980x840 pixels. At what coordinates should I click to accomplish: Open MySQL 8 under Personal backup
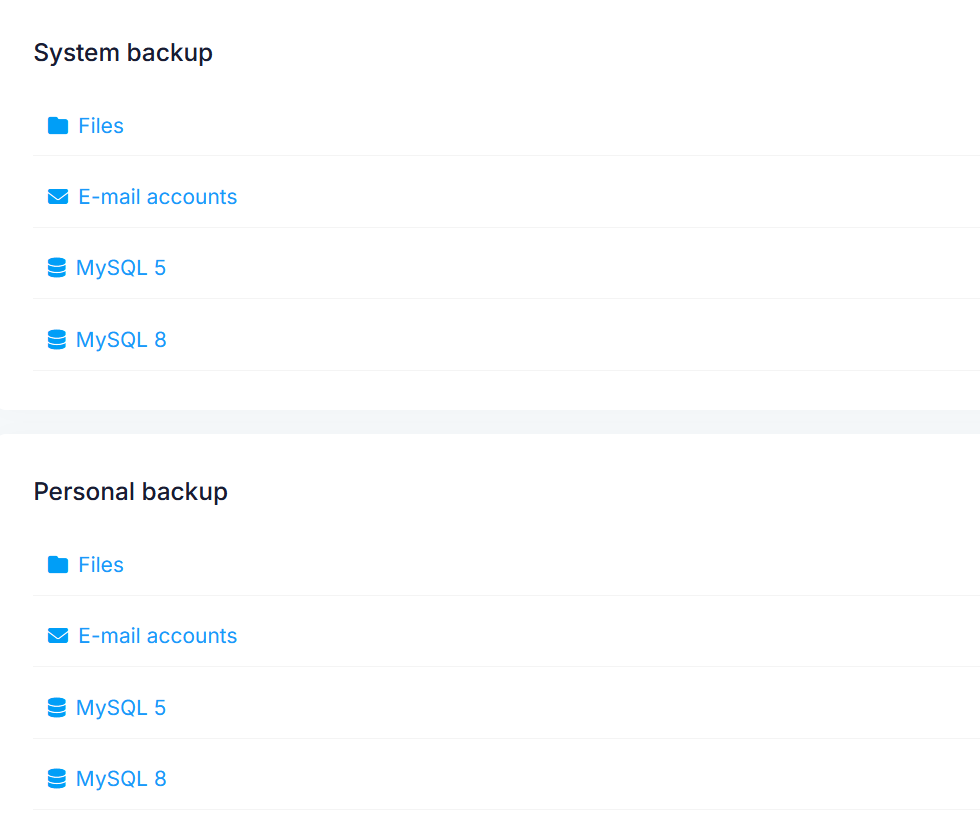click(121, 778)
